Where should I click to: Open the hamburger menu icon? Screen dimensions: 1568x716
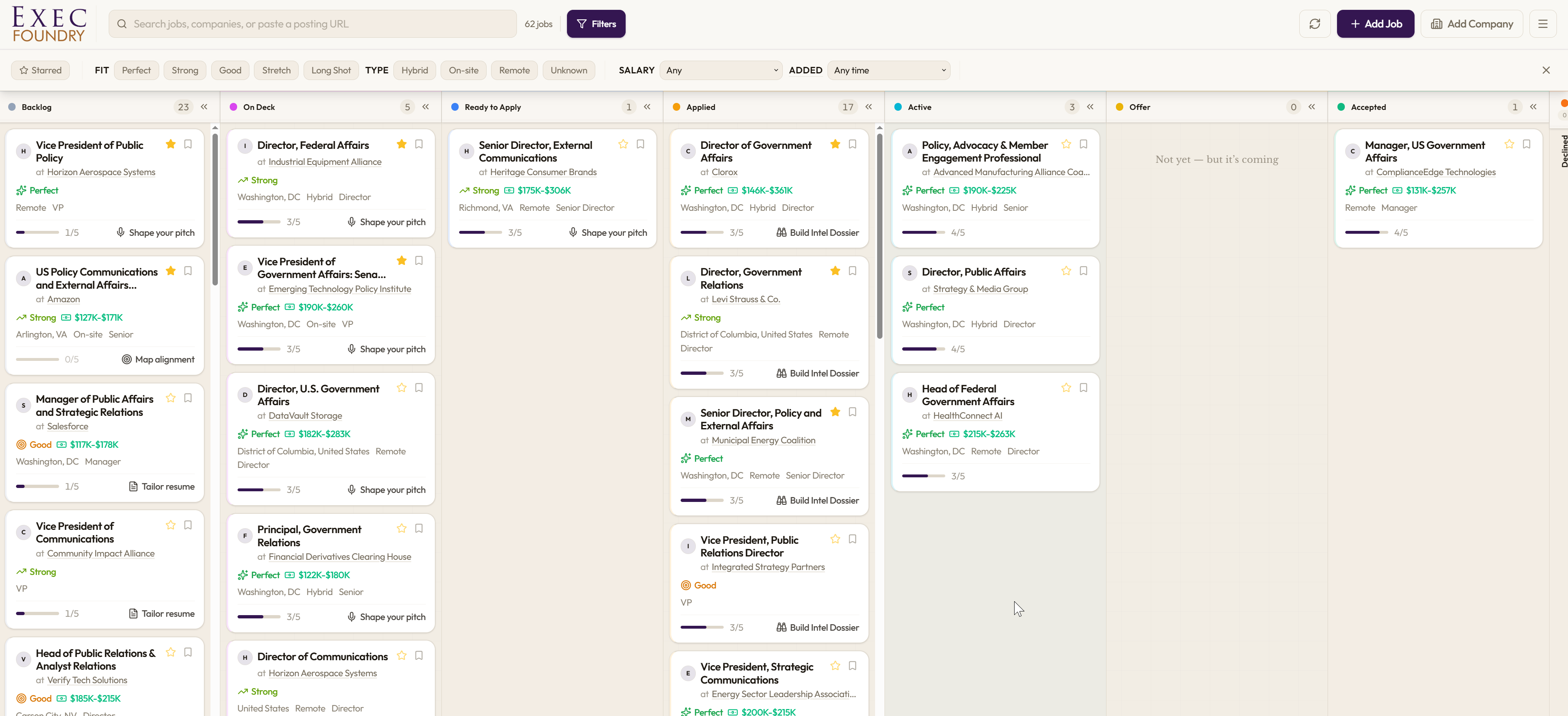point(1543,24)
